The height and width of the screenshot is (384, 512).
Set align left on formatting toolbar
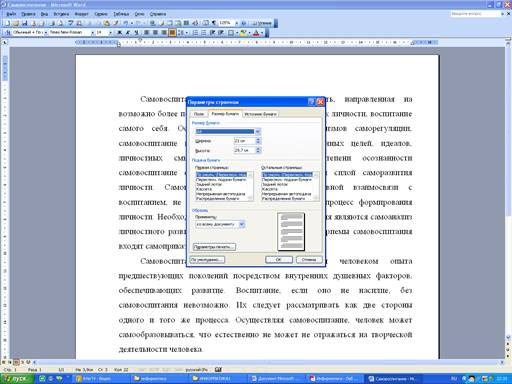[146, 32]
